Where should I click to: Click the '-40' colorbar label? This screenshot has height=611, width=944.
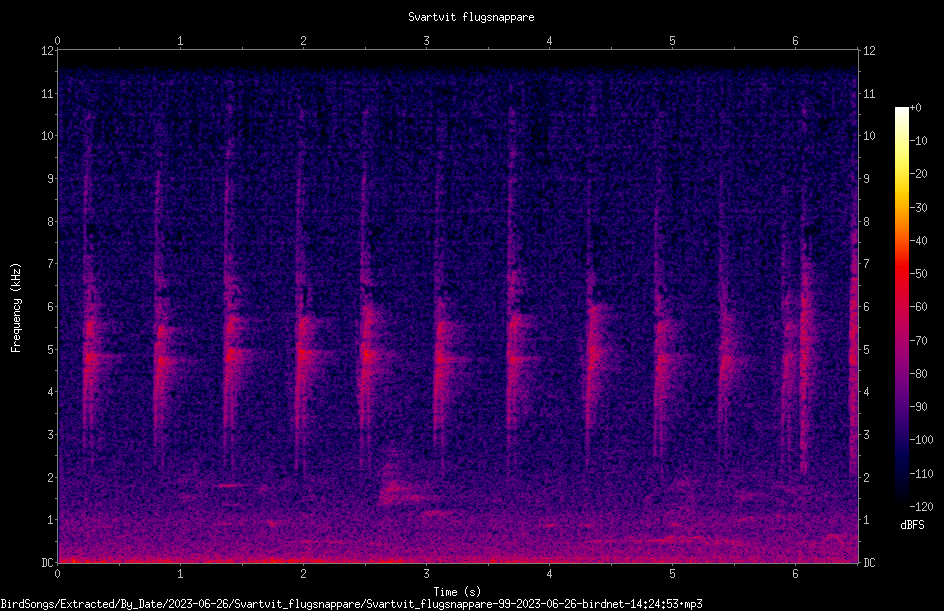918,241
